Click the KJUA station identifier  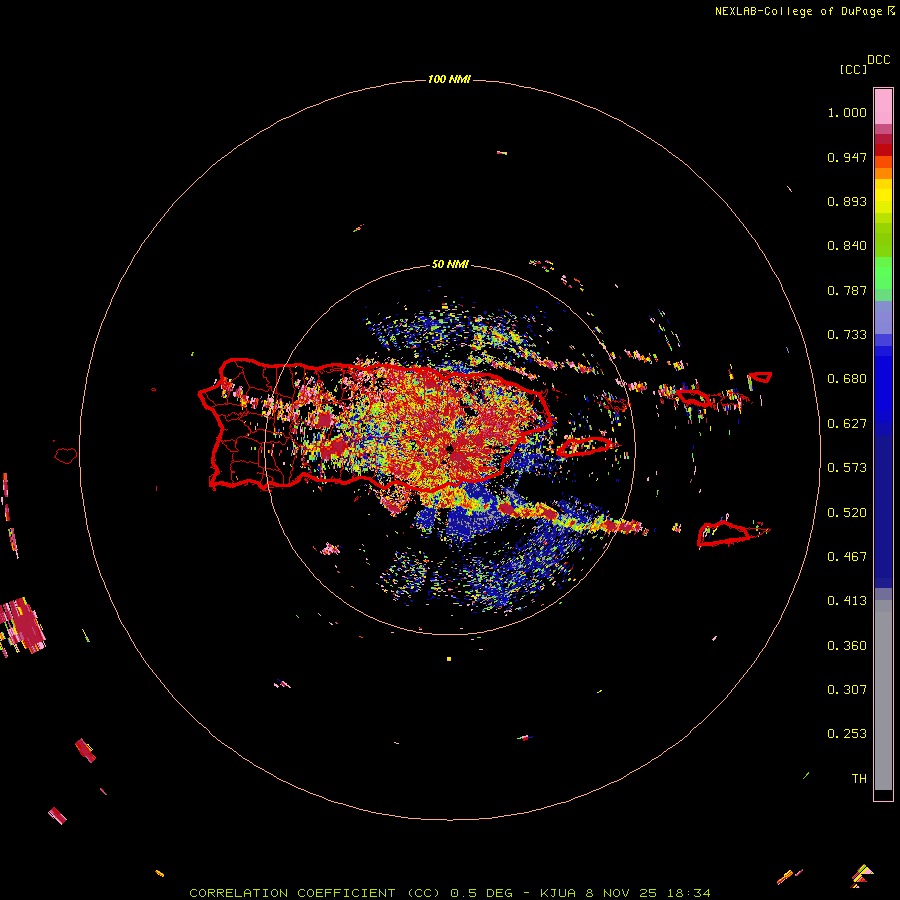coord(558,893)
